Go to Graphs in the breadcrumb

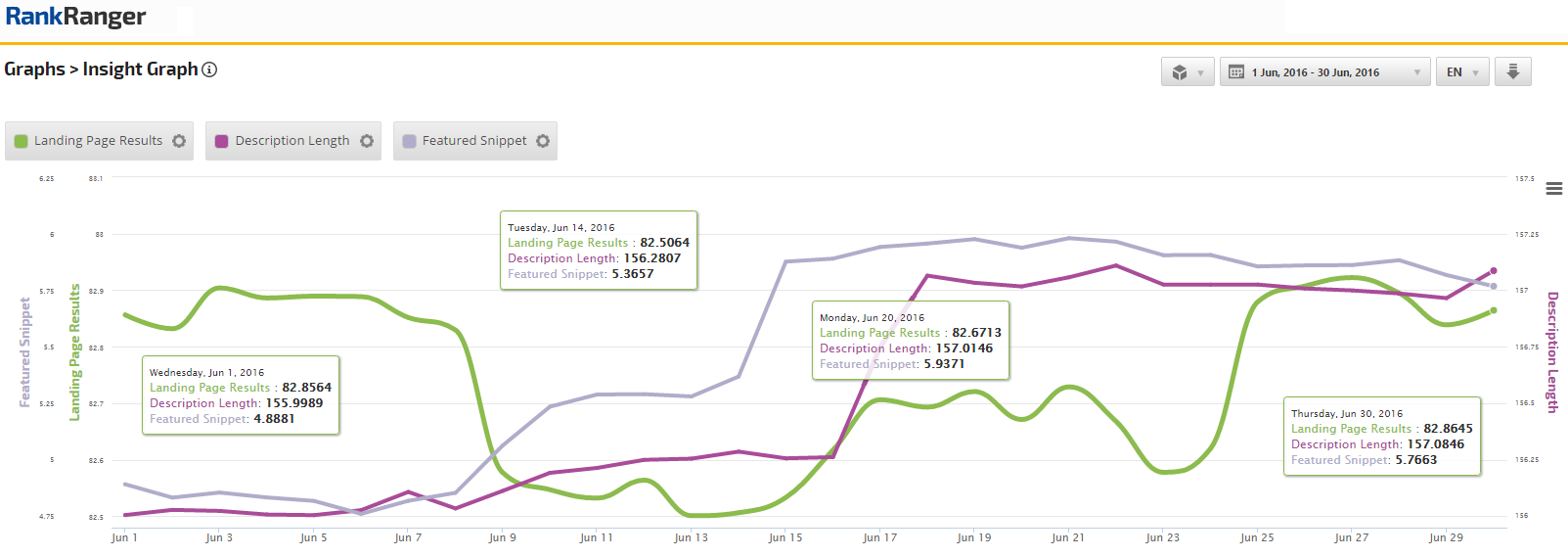coord(34,70)
